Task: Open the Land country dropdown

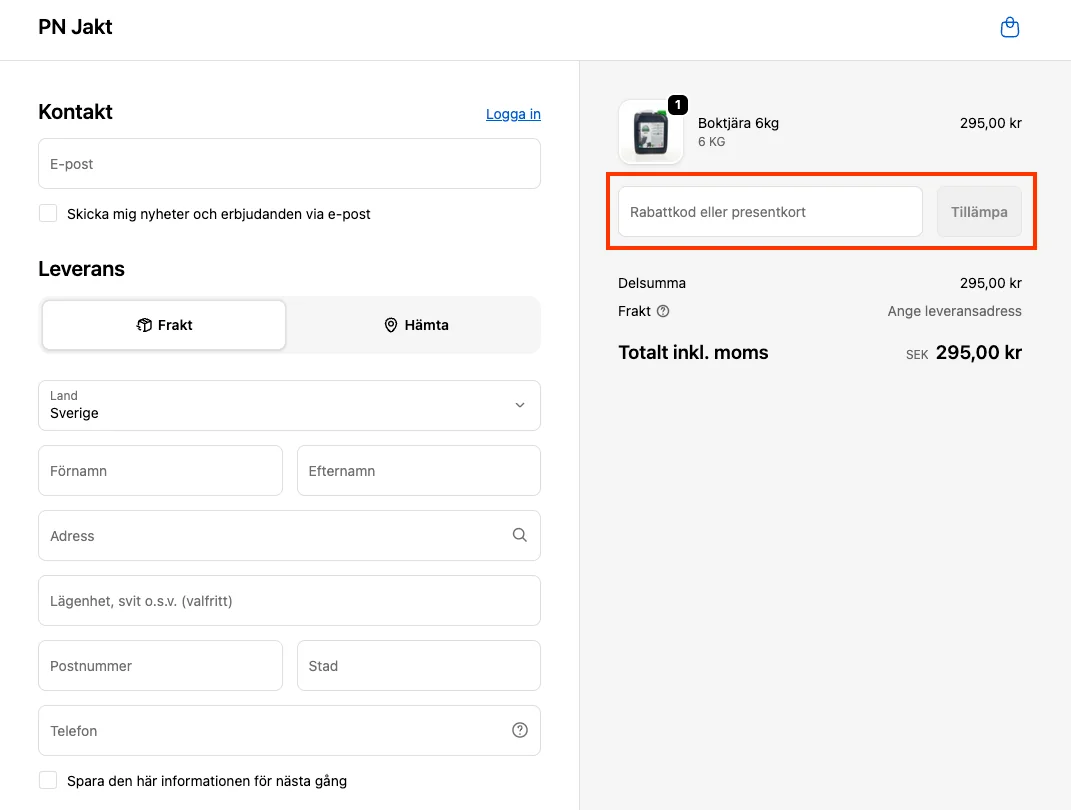Action: [x=290, y=406]
